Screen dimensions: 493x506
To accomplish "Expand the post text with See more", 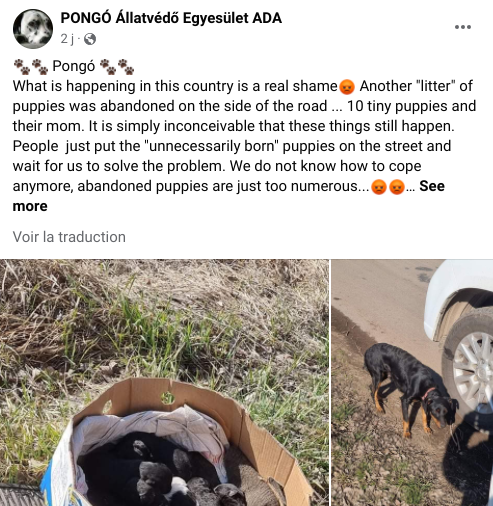I will pos(229,196).
